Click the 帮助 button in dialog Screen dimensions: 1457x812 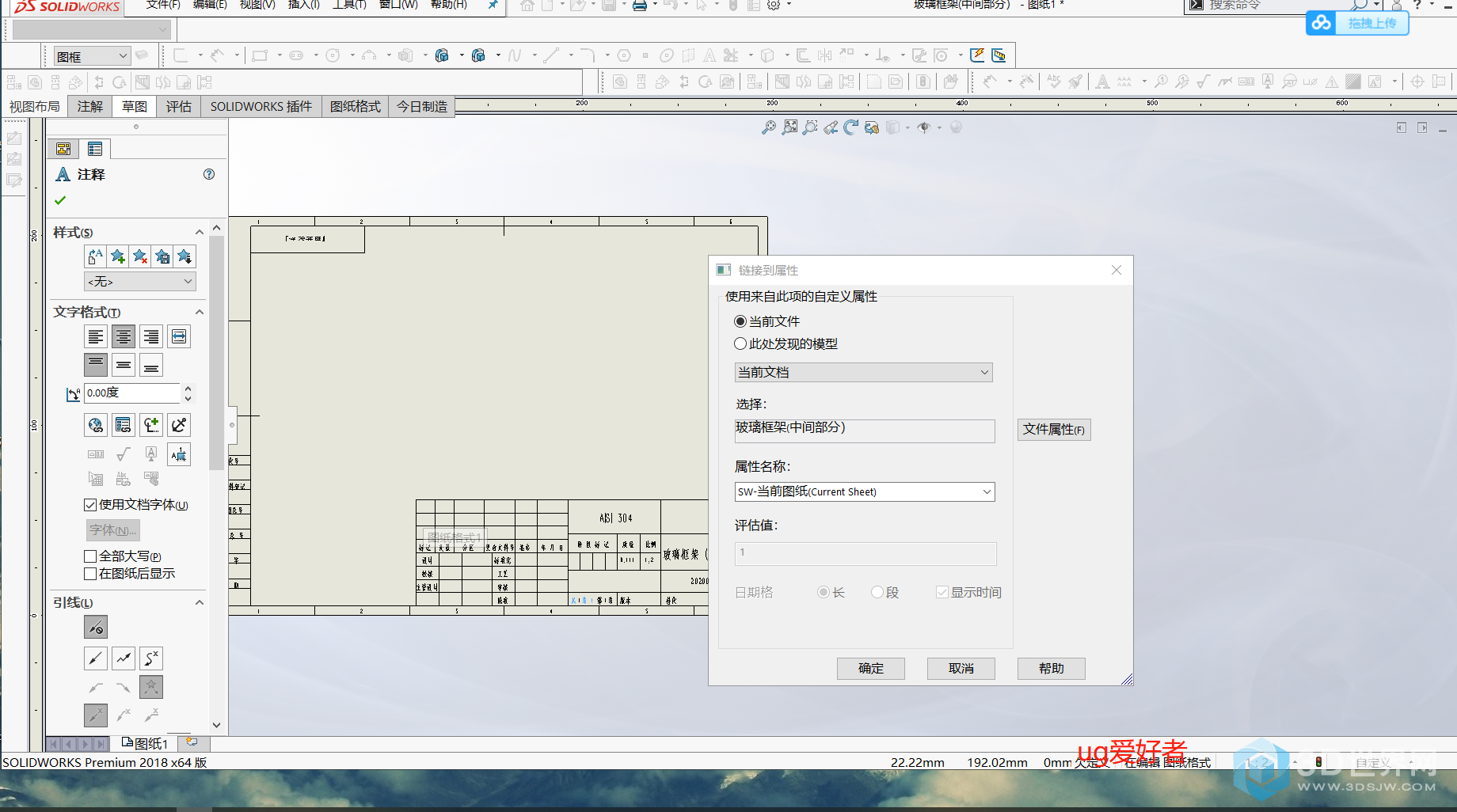click(1052, 669)
